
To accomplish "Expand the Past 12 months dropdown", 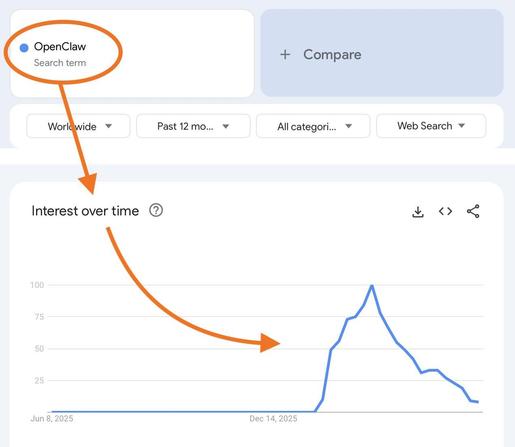I will pyautogui.click(x=193, y=126).
